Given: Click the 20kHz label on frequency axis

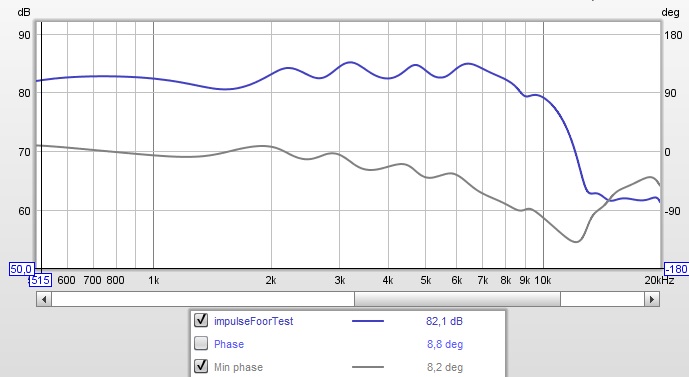Looking at the screenshot, I should [659, 280].
